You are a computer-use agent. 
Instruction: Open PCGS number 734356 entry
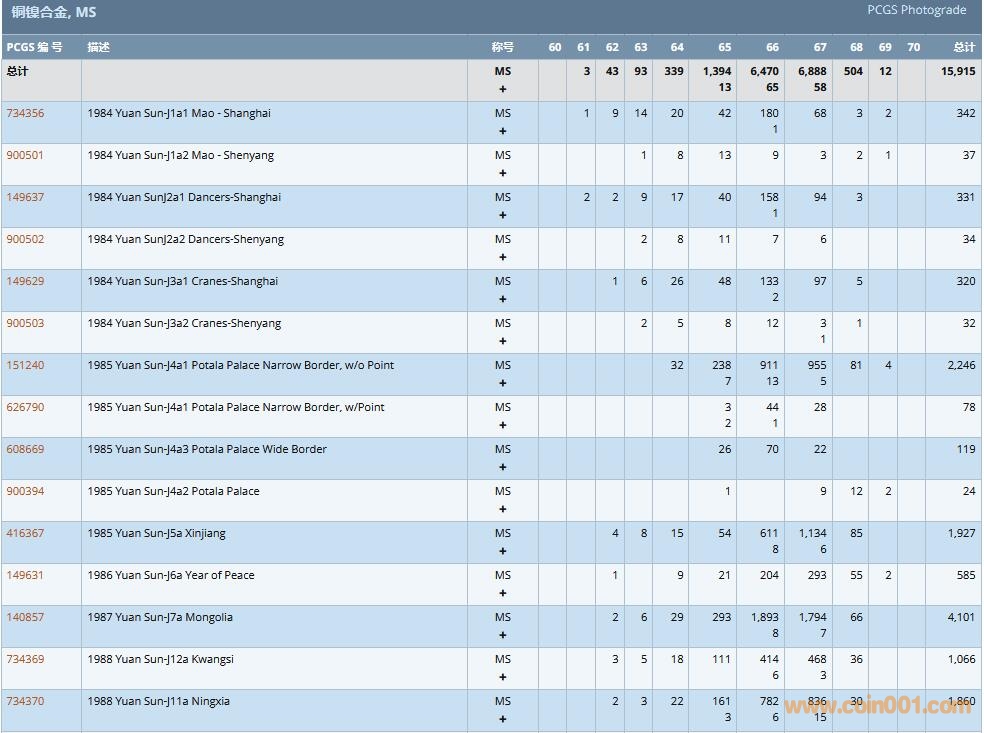(25, 113)
